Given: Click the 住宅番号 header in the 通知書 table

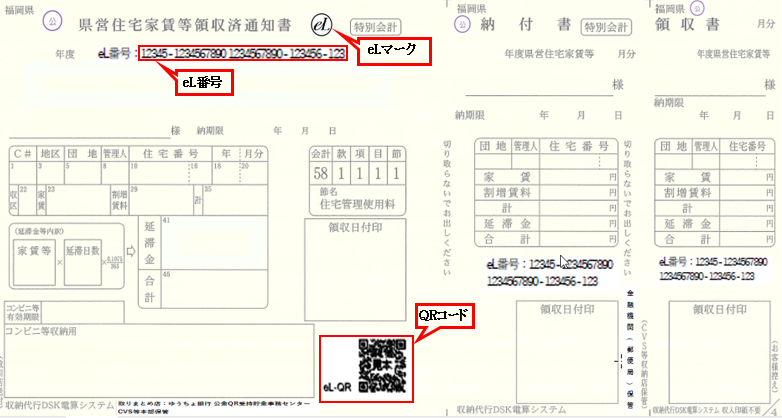Looking at the screenshot, I should tap(171, 154).
